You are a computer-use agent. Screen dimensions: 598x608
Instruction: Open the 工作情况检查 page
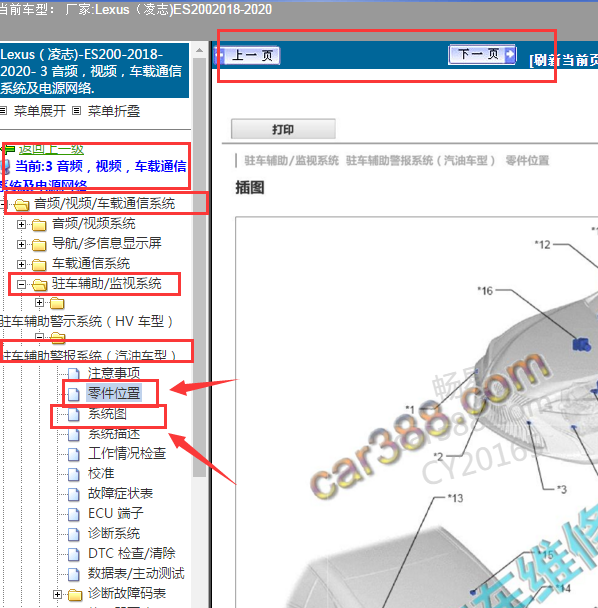click(127, 453)
